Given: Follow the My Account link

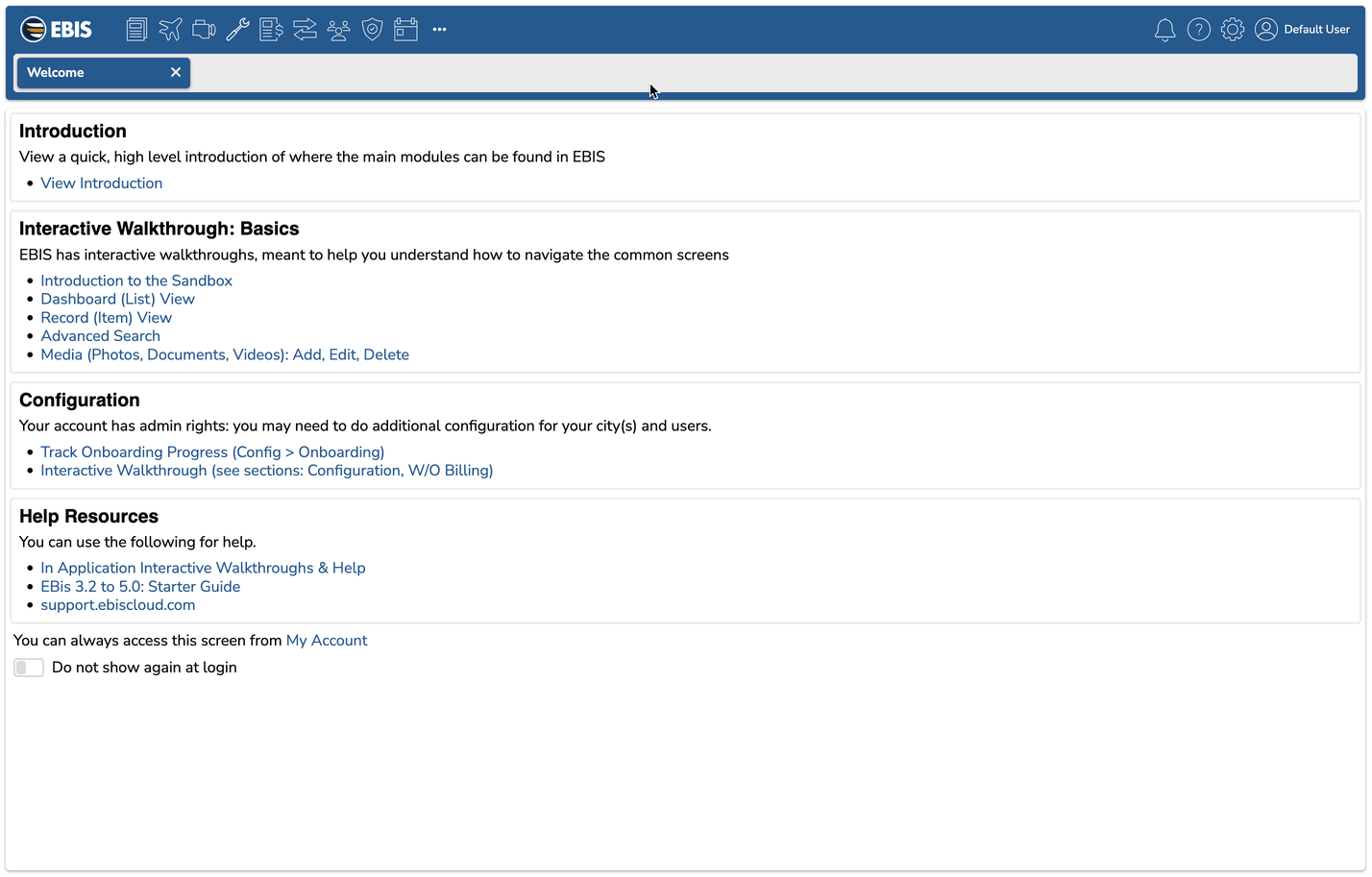Looking at the screenshot, I should click(x=327, y=641).
